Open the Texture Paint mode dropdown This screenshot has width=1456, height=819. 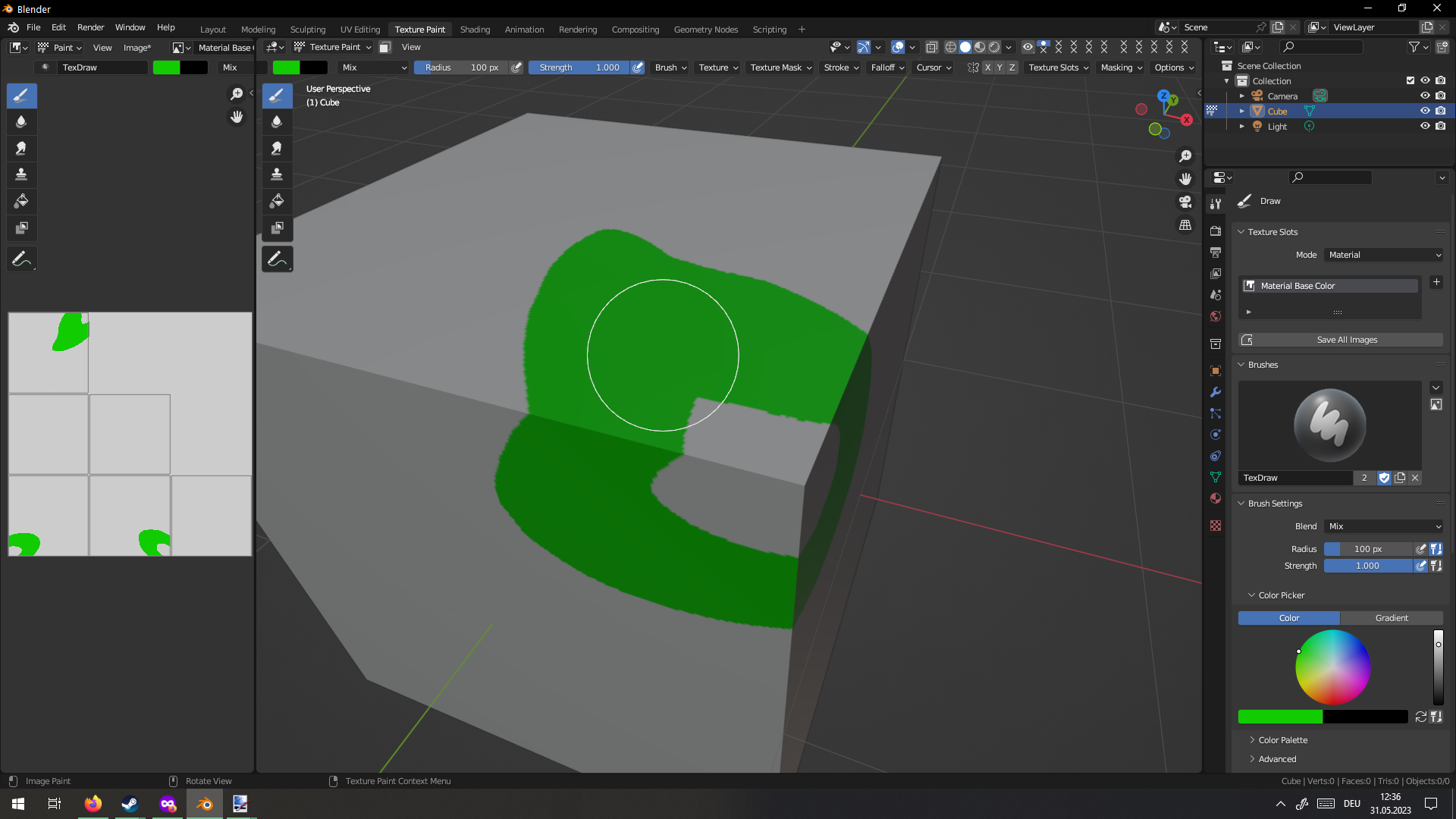point(337,47)
